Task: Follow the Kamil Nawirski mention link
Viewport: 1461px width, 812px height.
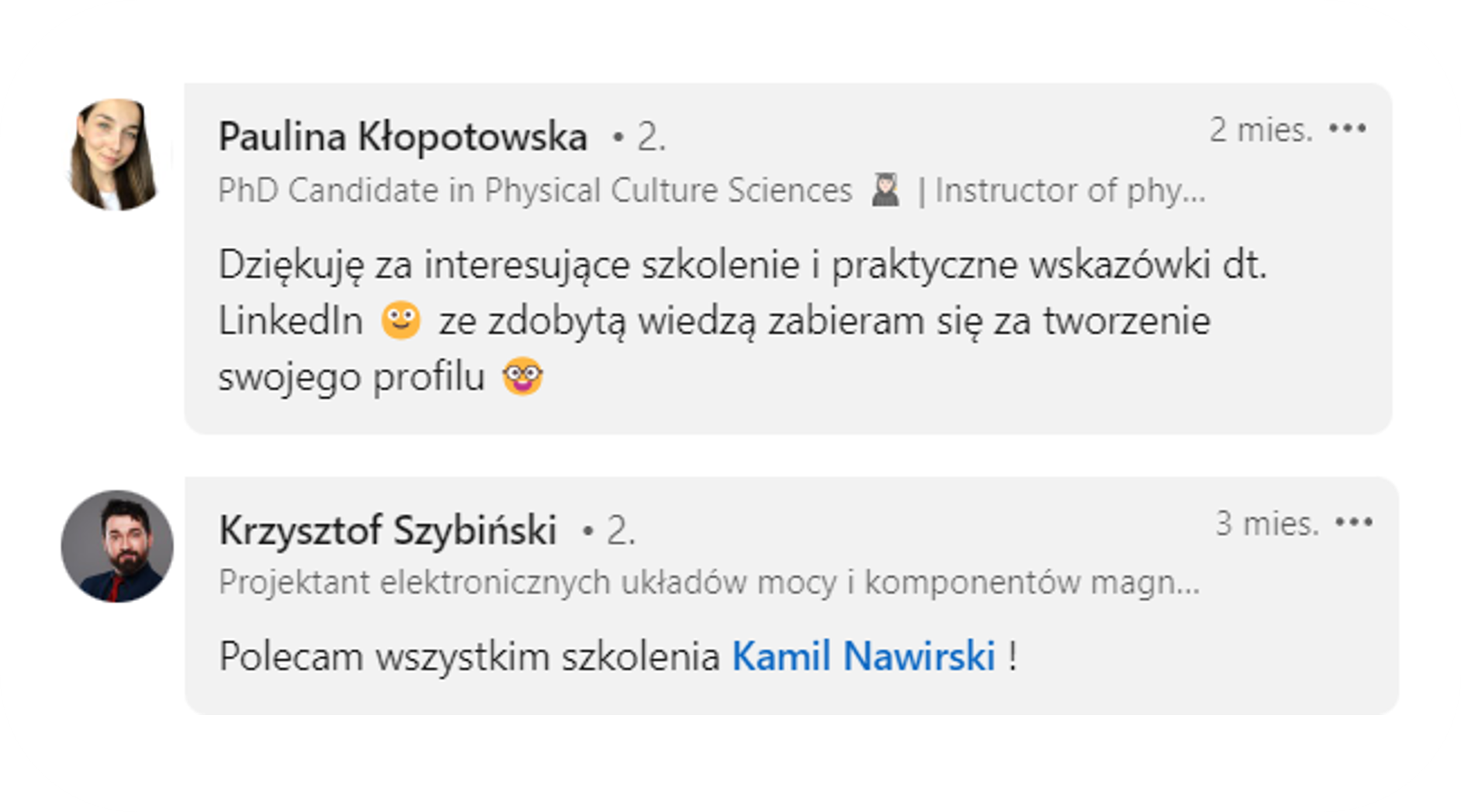Action: click(x=863, y=656)
